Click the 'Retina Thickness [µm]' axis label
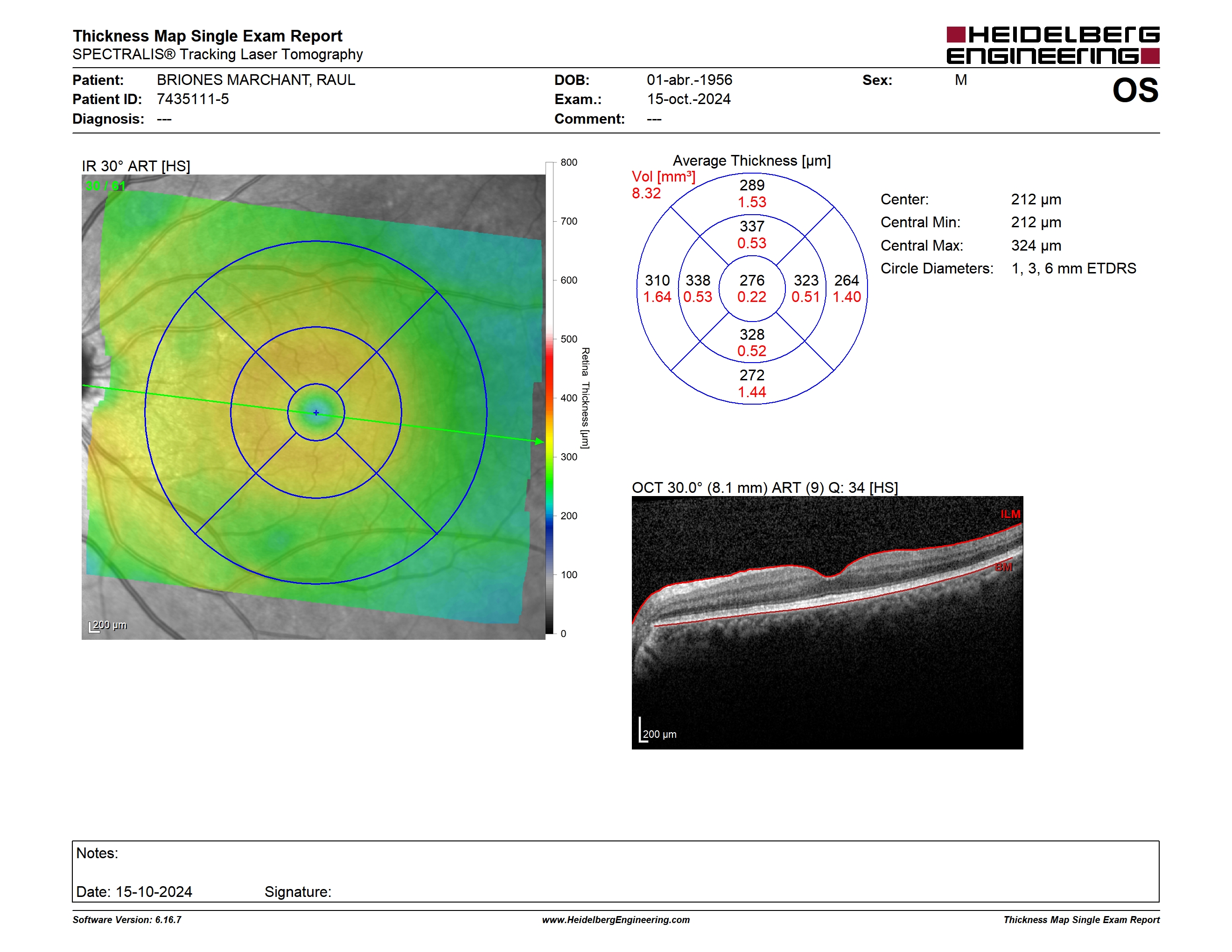 coord(585,398)
